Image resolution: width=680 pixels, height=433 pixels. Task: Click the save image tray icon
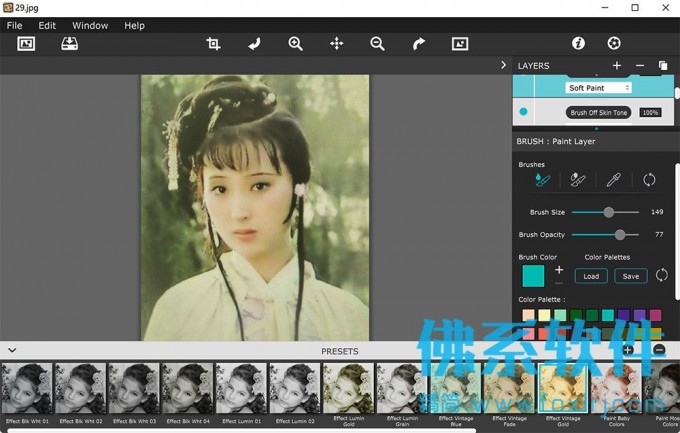pos(69,44)
